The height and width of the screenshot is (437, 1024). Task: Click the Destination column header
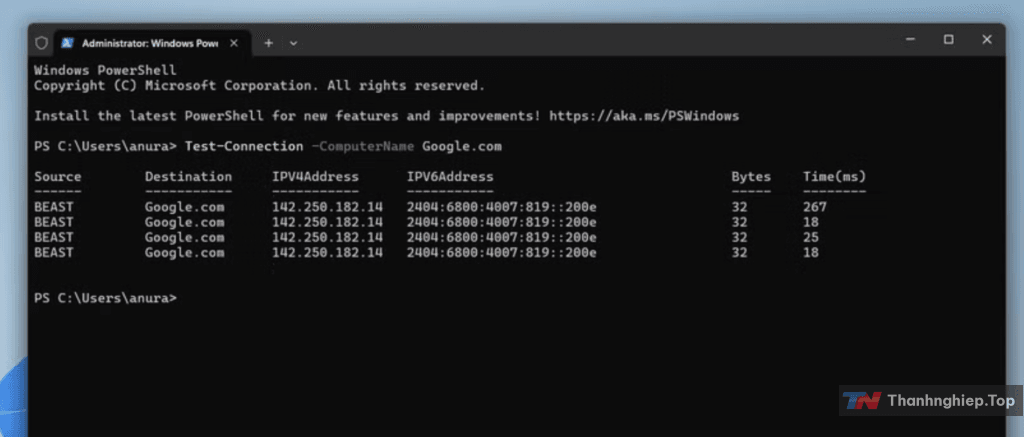coord(188,176)
